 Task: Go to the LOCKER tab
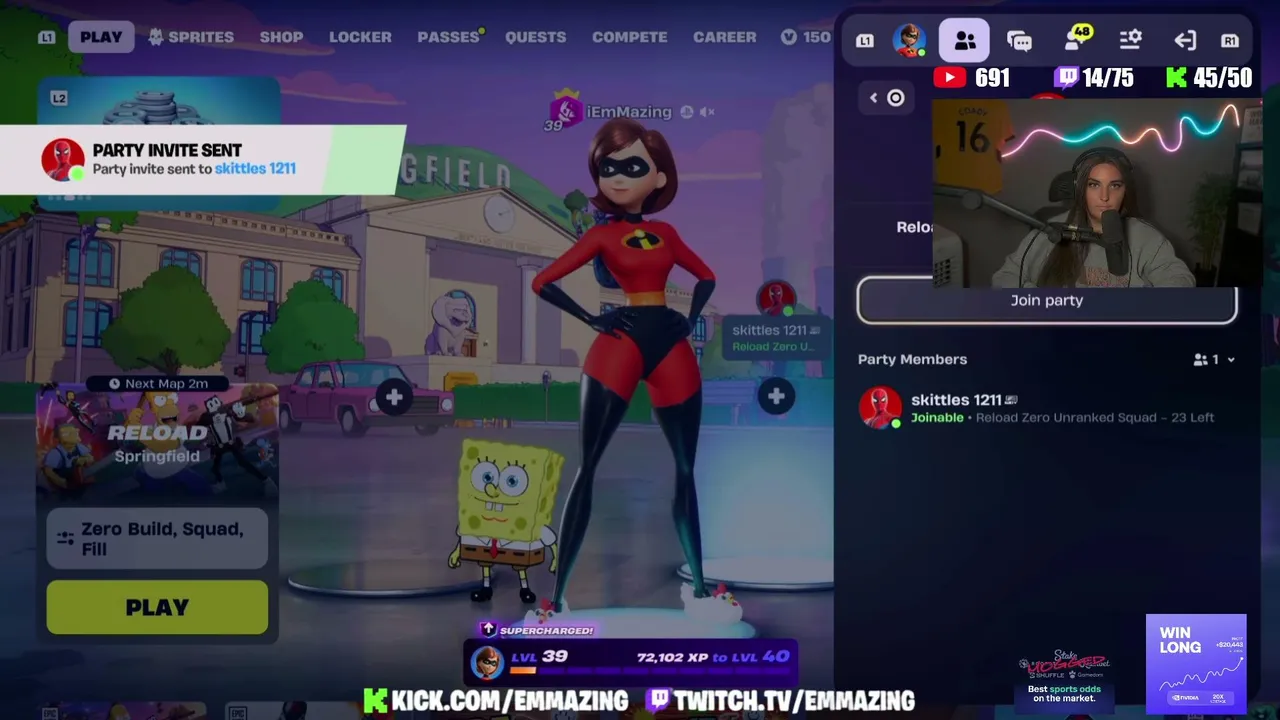click(360, 37)
